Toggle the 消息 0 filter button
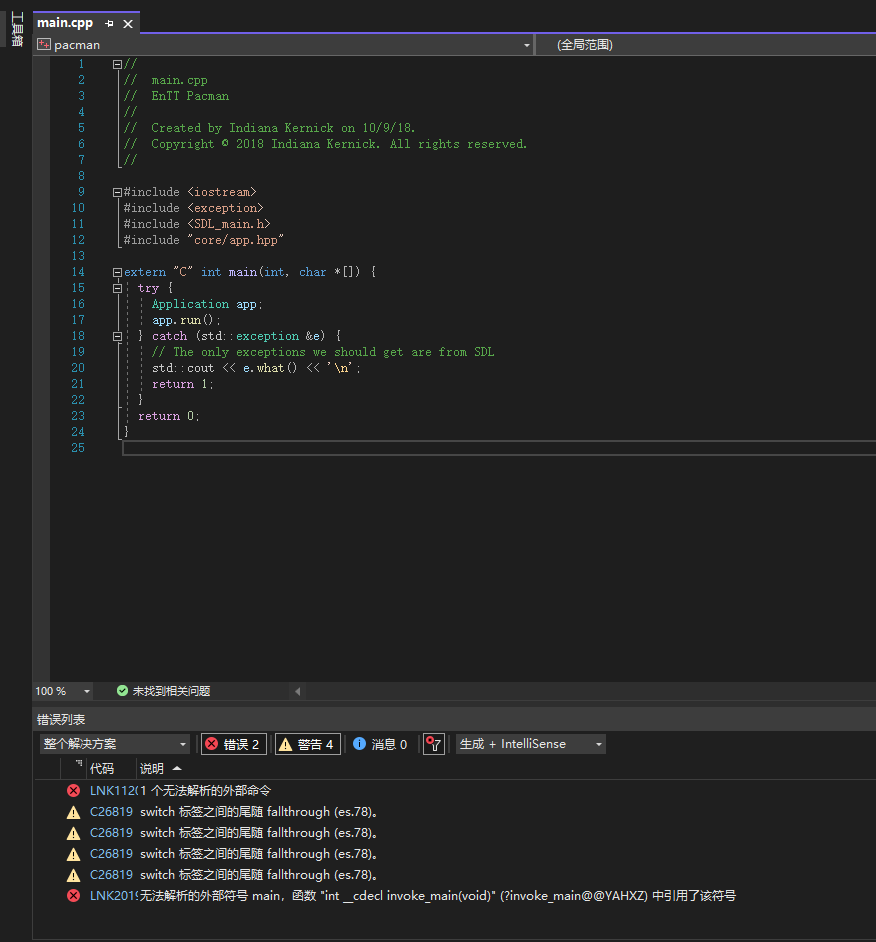The height and width of the screenshot is (942, 876). [380, 744]
